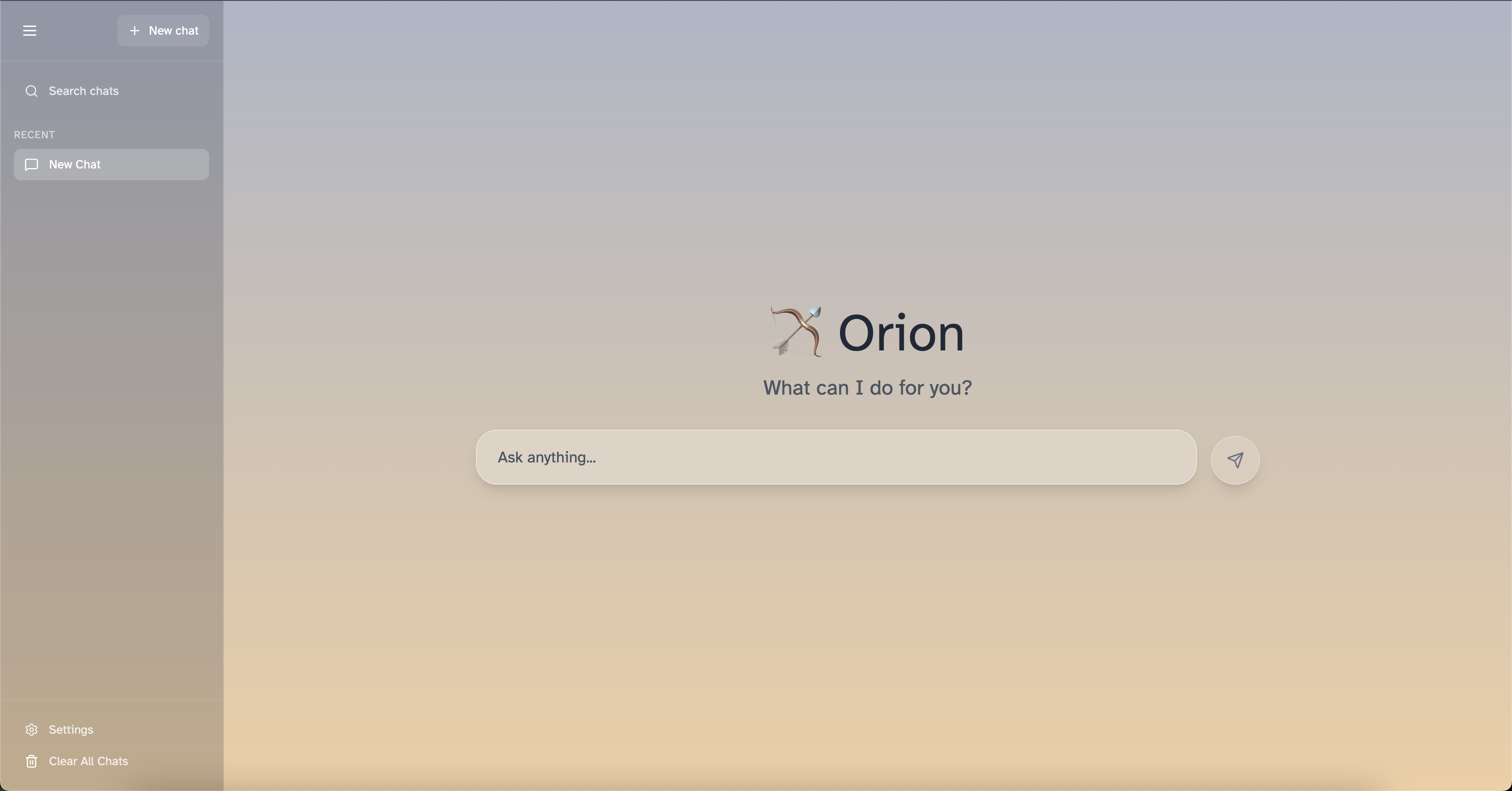1512x791 pixels.
Task: Open the Settings text link
Action: (71, 729)
